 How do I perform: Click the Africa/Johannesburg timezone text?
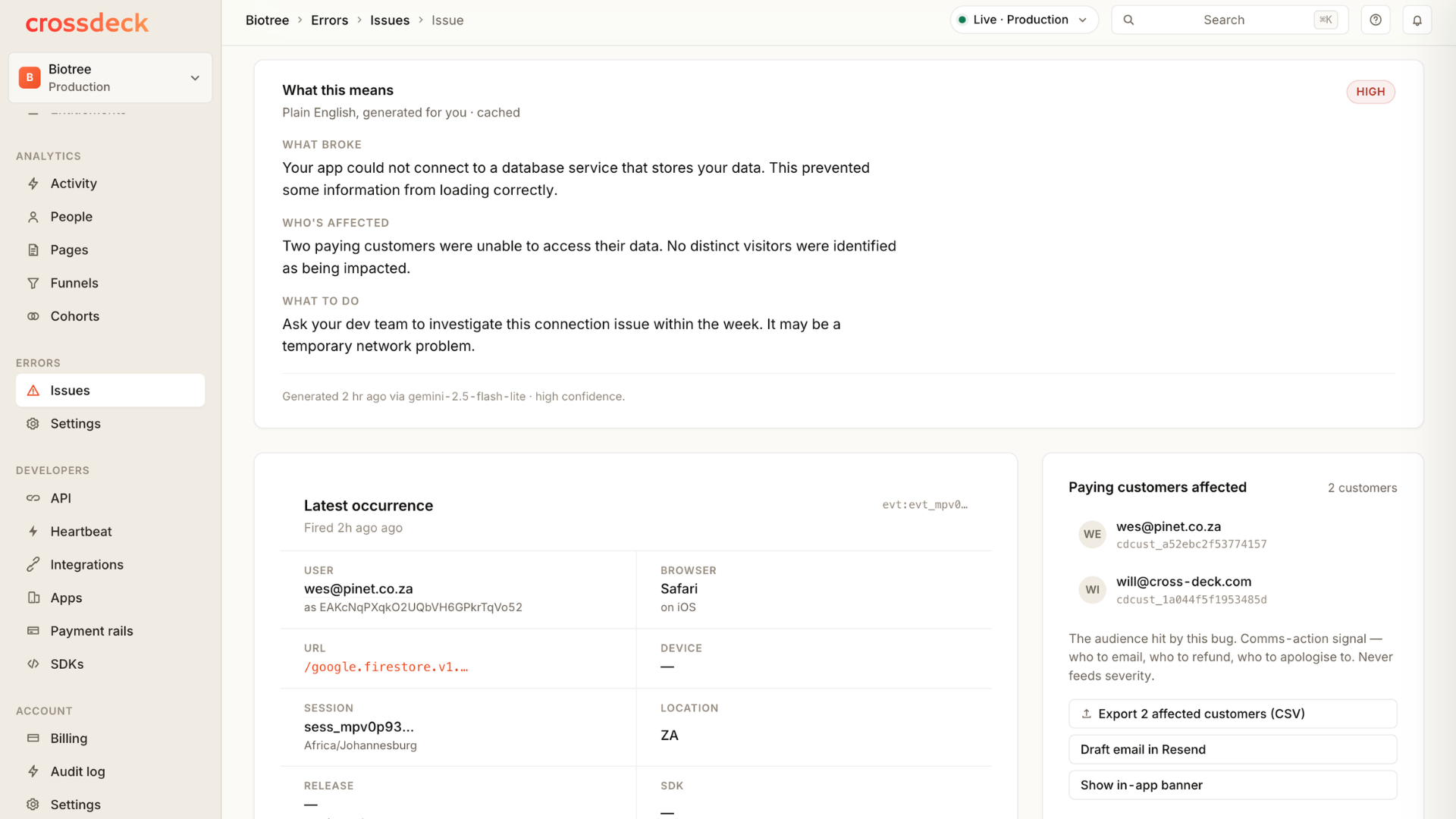360,745
